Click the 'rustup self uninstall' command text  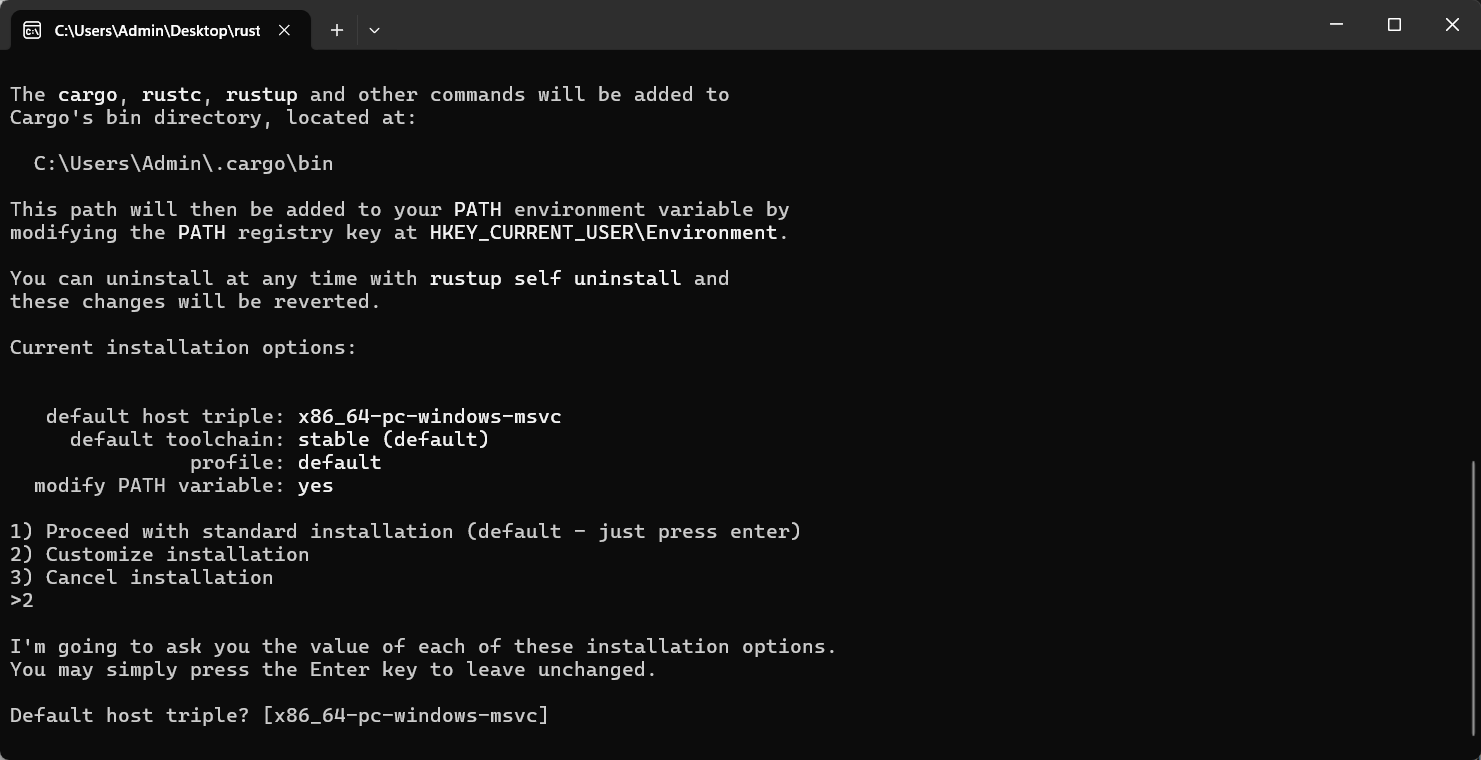coord(555,278)
